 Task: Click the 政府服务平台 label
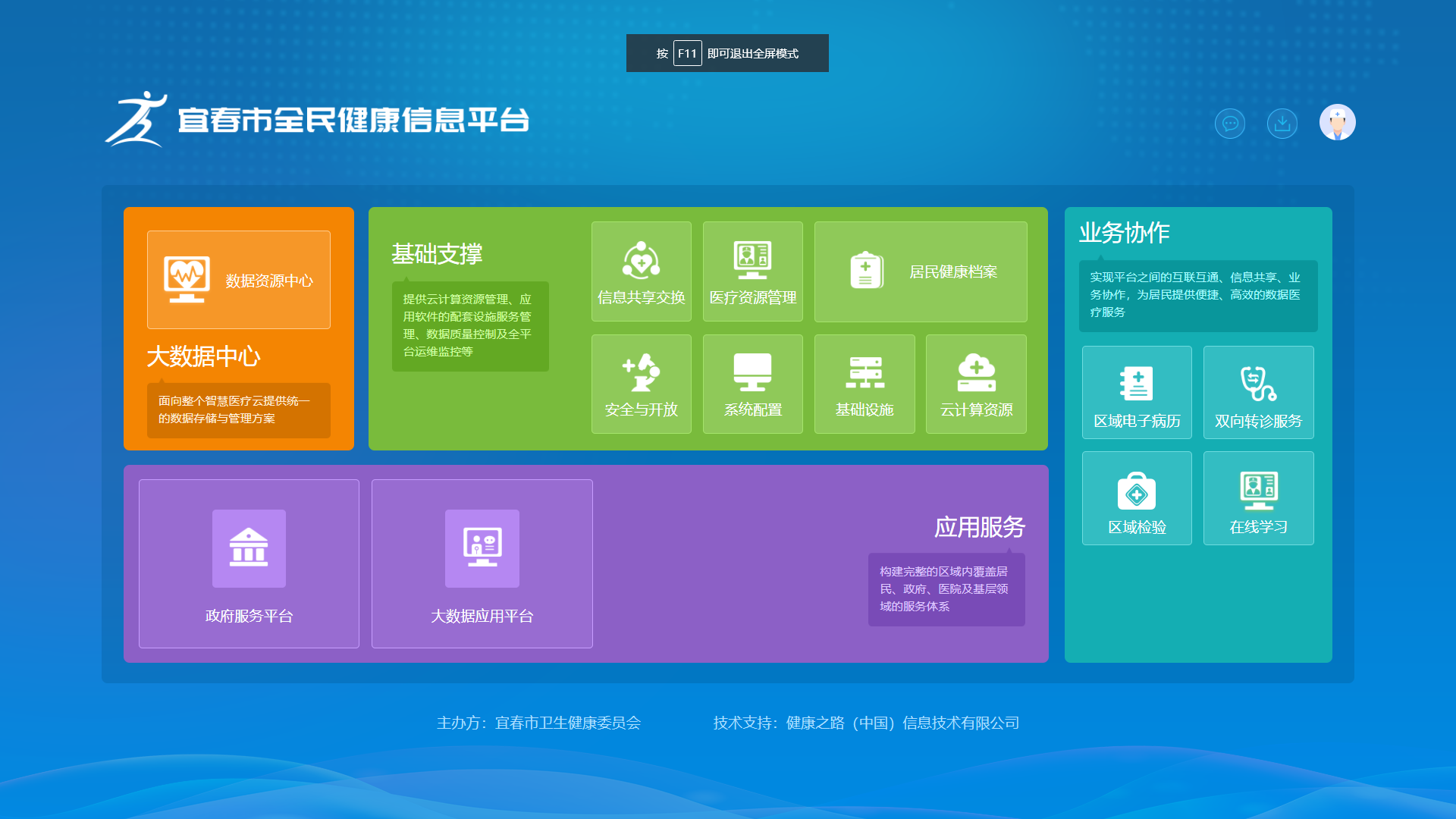[x=249, y=617]
